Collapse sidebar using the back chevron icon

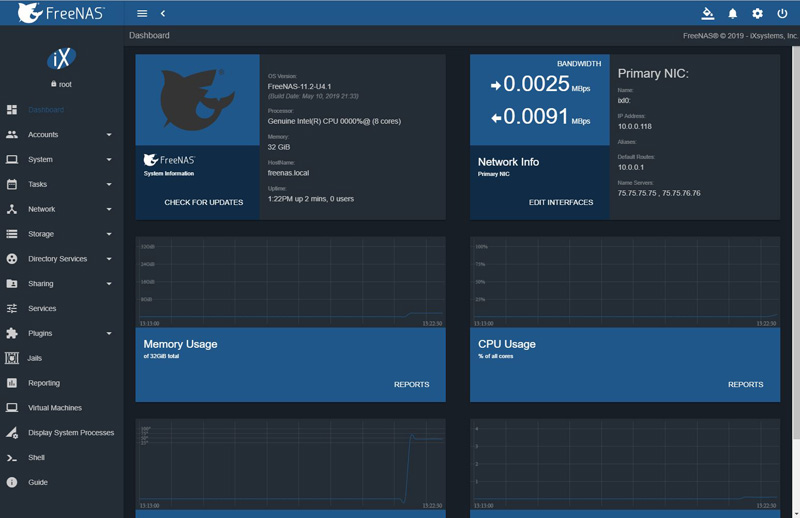click(163, 13)
